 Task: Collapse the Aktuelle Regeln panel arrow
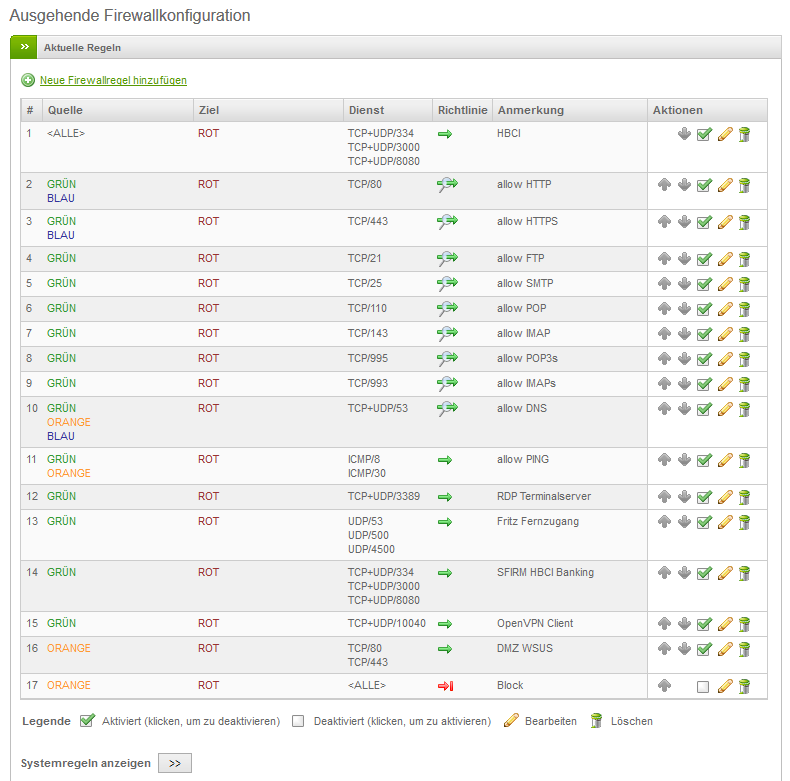coord(24,47)
